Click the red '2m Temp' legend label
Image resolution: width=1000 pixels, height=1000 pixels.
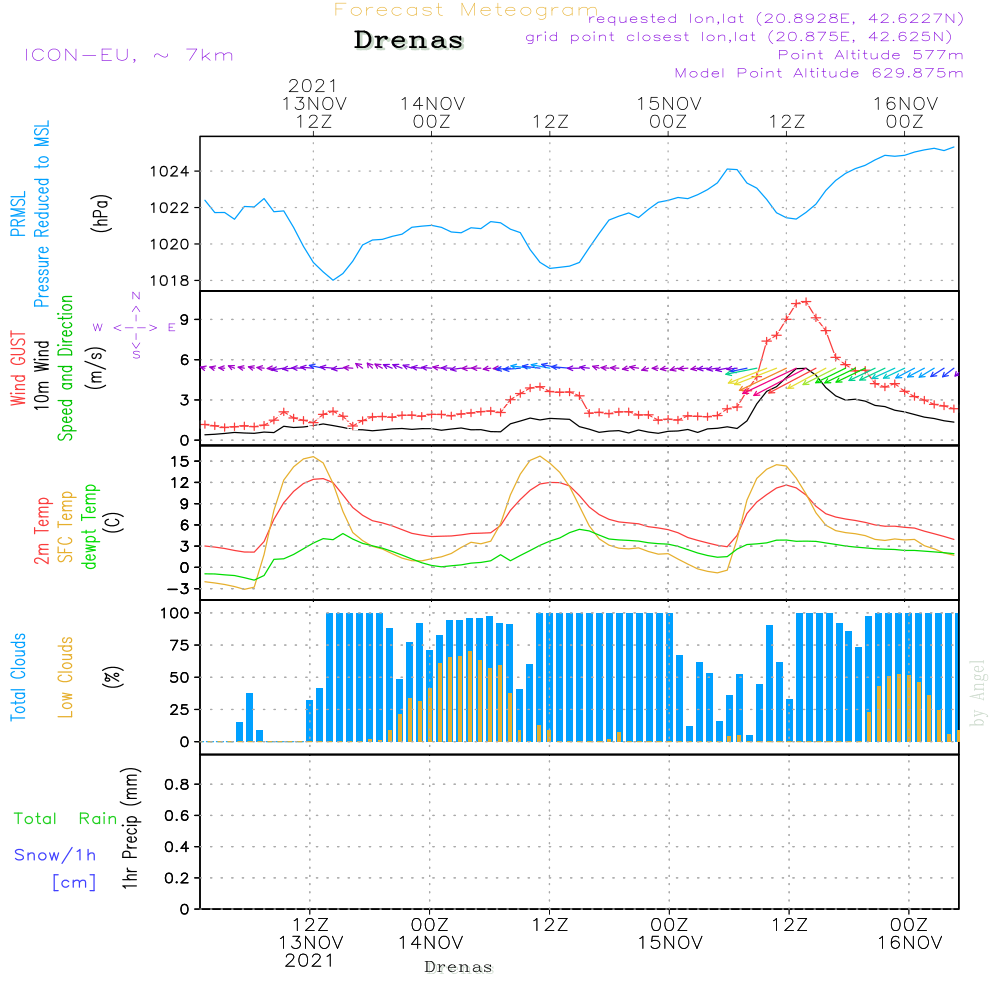click(41, 531)
